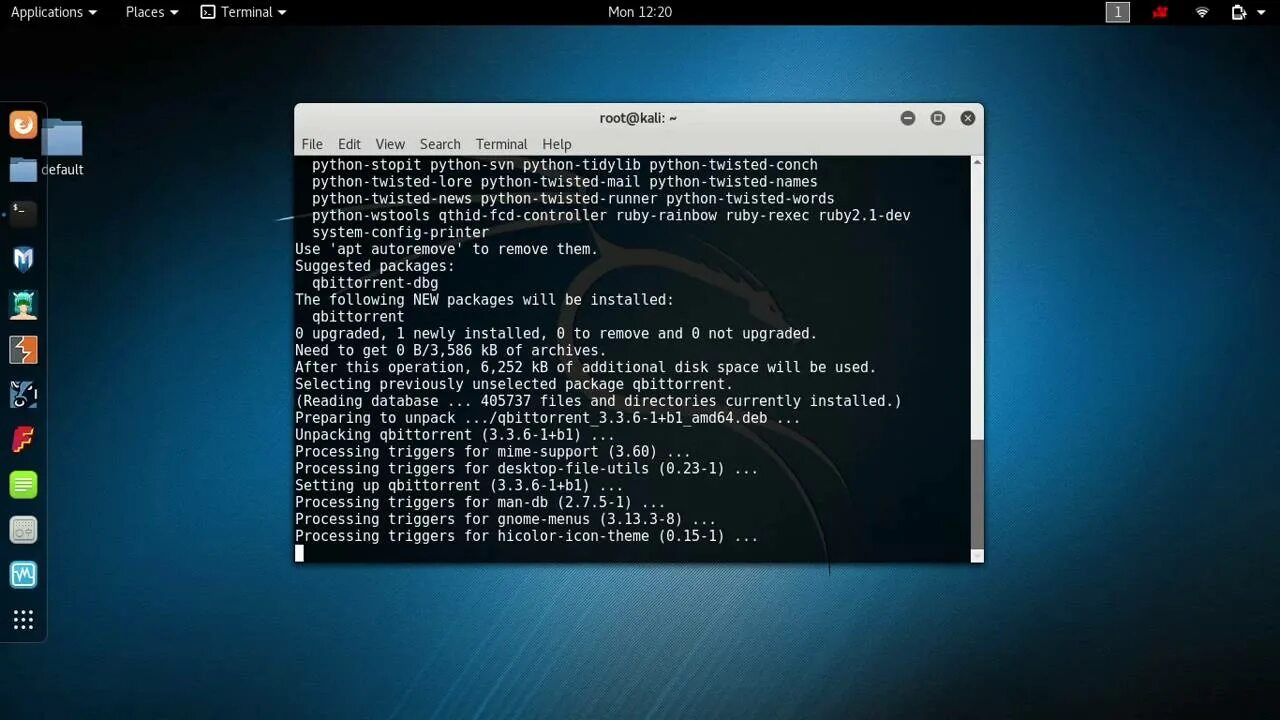The width and height of the screenshot is (1280, 720).
Task: Open the Places menu
Action: click(x=152, y=12)
